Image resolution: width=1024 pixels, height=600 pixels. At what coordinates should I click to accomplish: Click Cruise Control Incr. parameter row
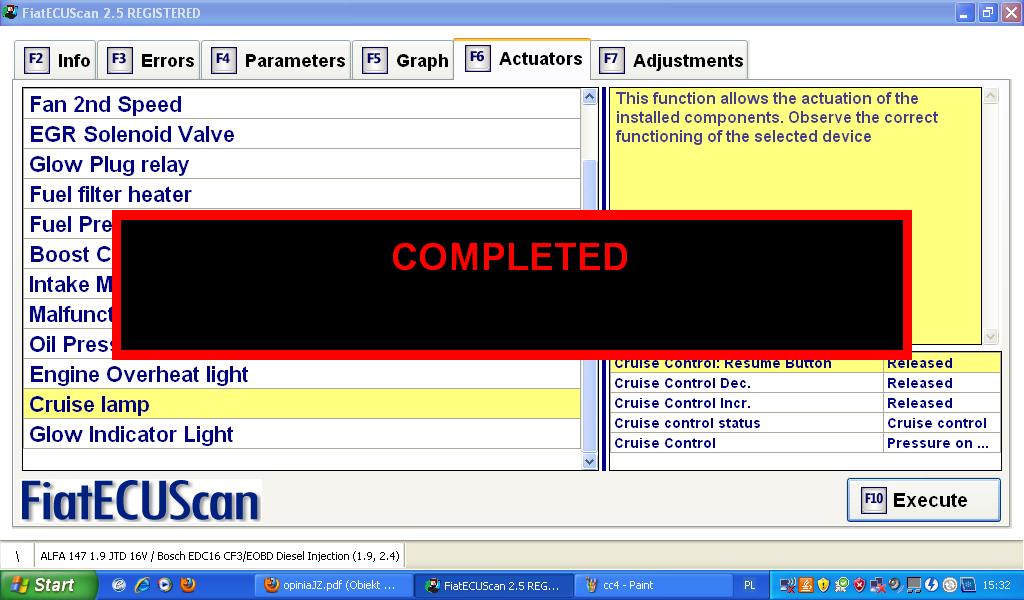(805, 403)
